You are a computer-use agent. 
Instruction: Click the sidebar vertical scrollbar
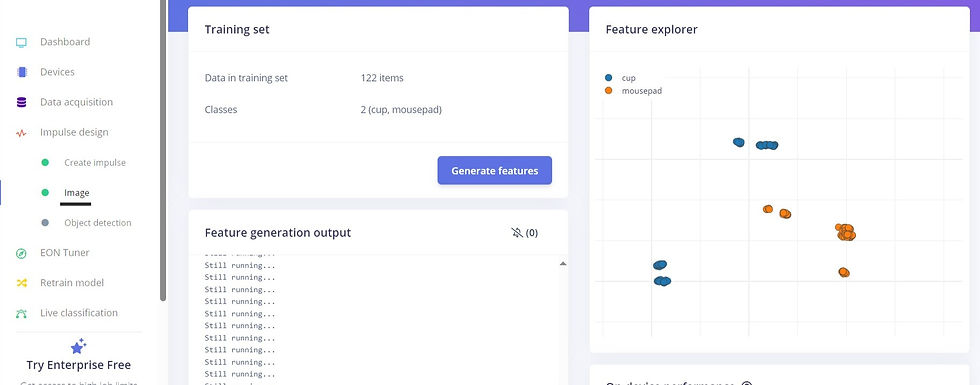pyautogui.click(x=163, y=150)
